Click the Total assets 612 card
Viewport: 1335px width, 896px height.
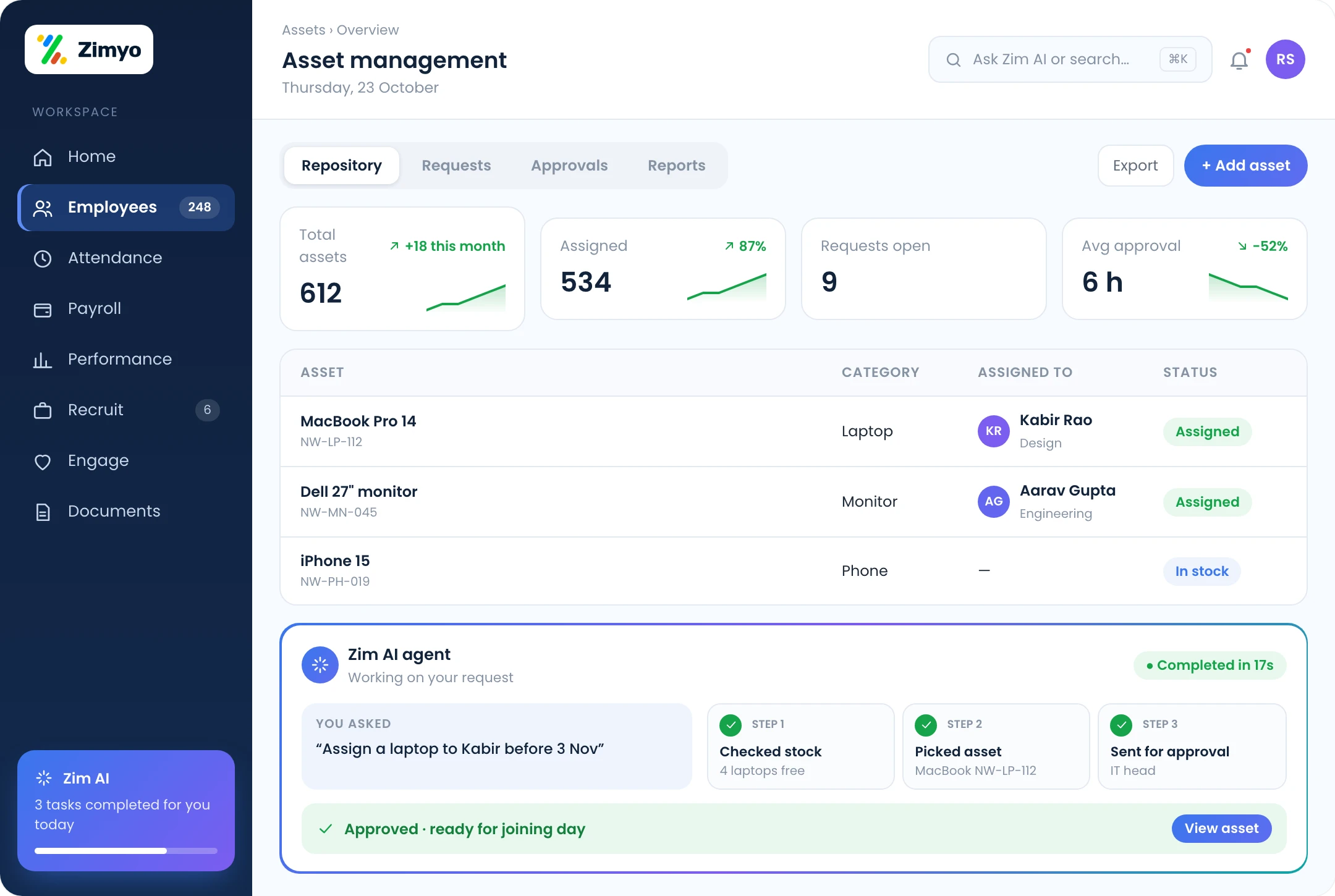[x=402, y=269]
